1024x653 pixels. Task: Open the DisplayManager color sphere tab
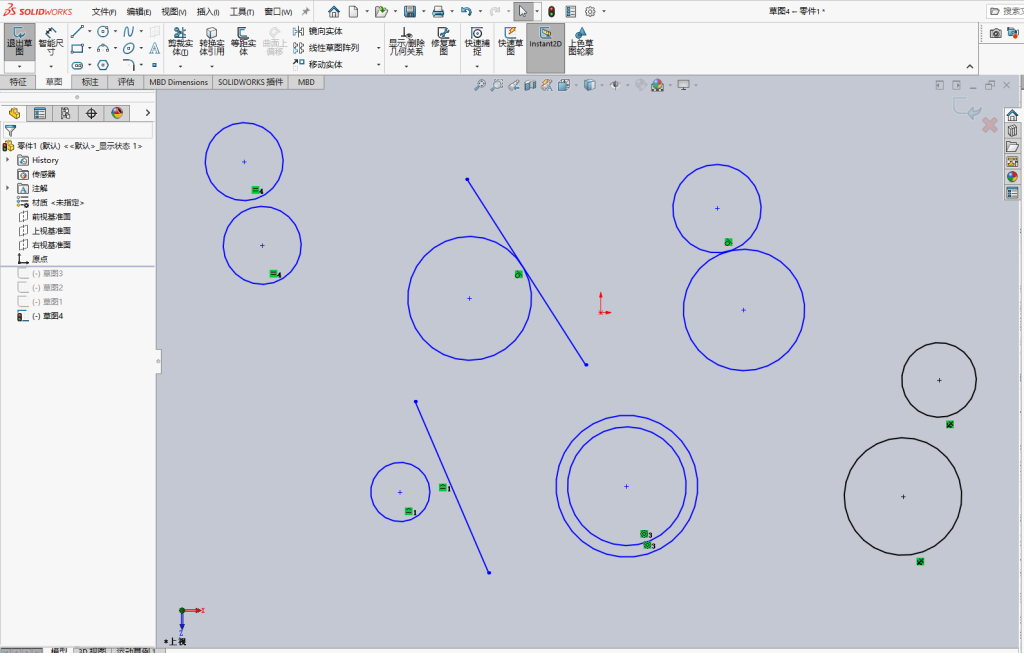point(117,113)
